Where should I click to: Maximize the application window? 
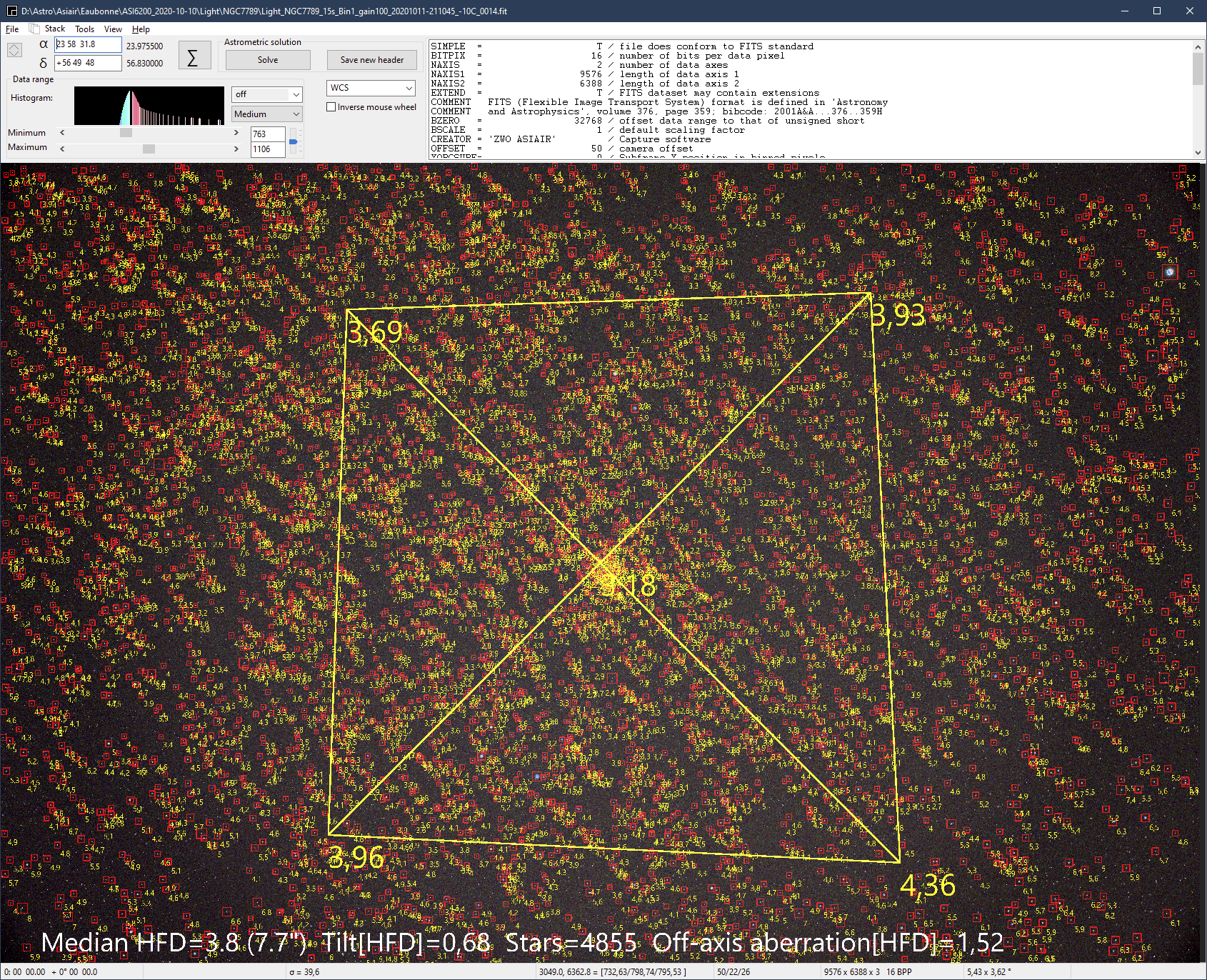coord(1157,11)
